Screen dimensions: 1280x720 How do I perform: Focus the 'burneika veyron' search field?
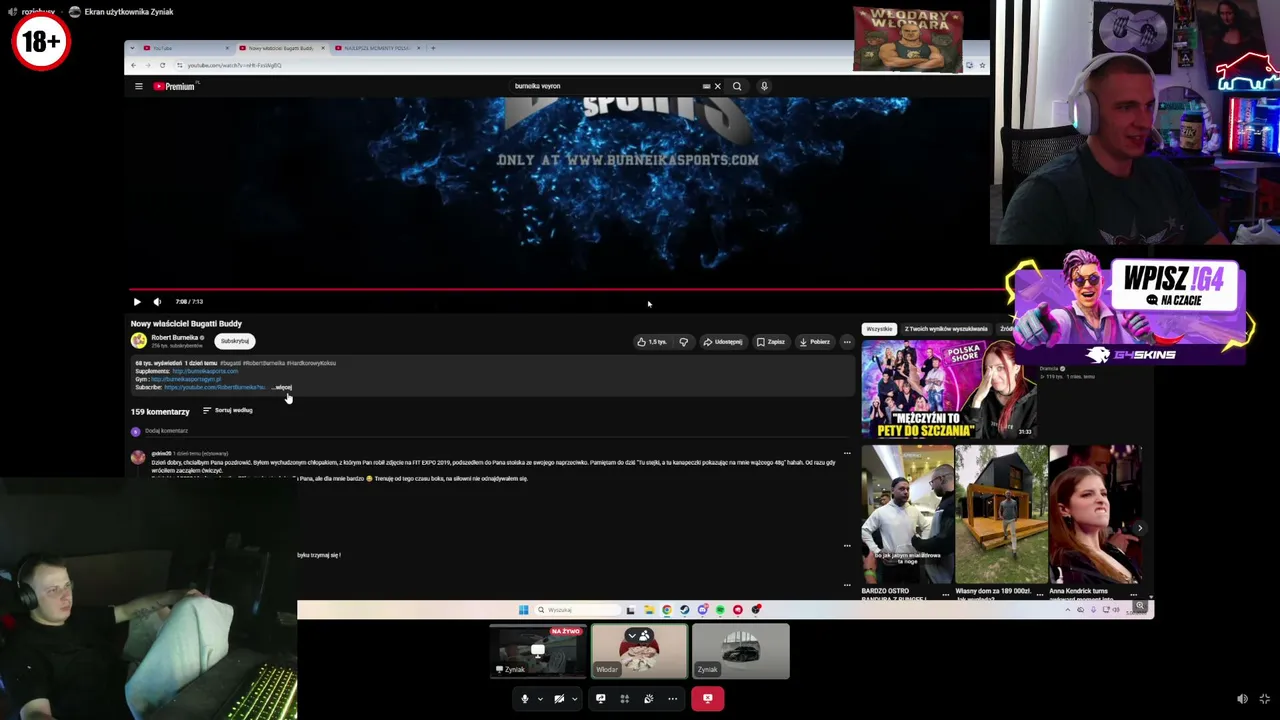[605, 86]
